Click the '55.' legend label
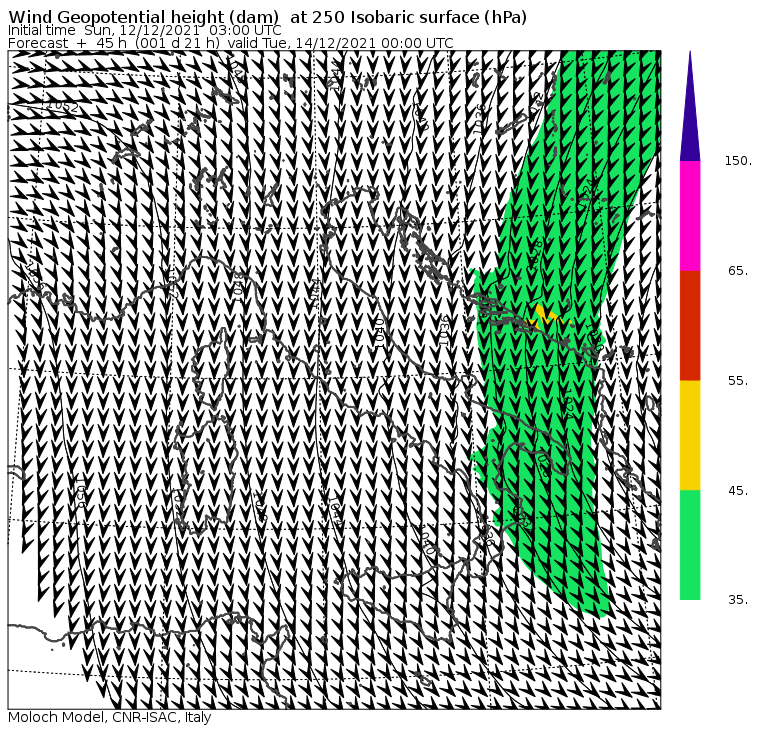This screenshot has height=731, width=760. coord(738,381)
